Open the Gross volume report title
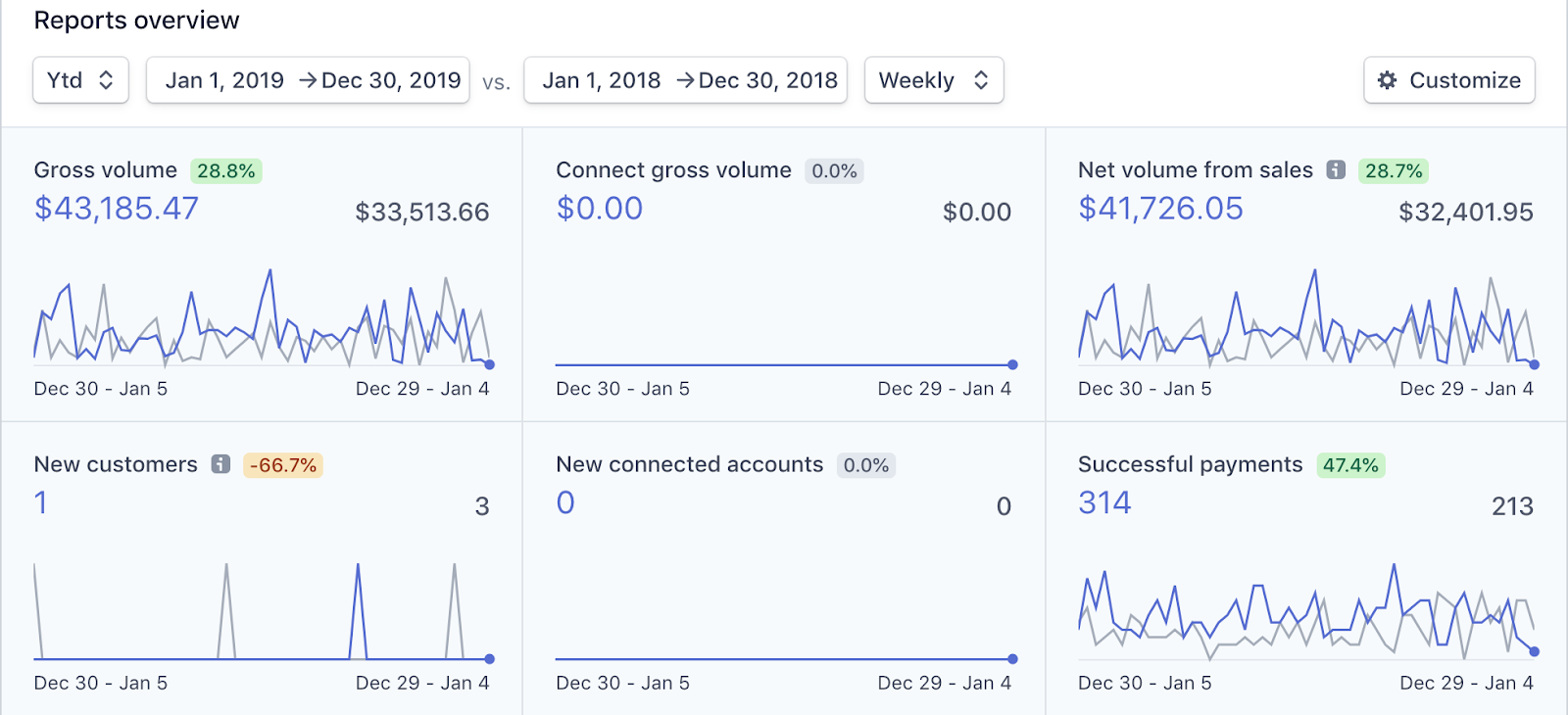The image size is (1568, 715). [x=106, y=170]
